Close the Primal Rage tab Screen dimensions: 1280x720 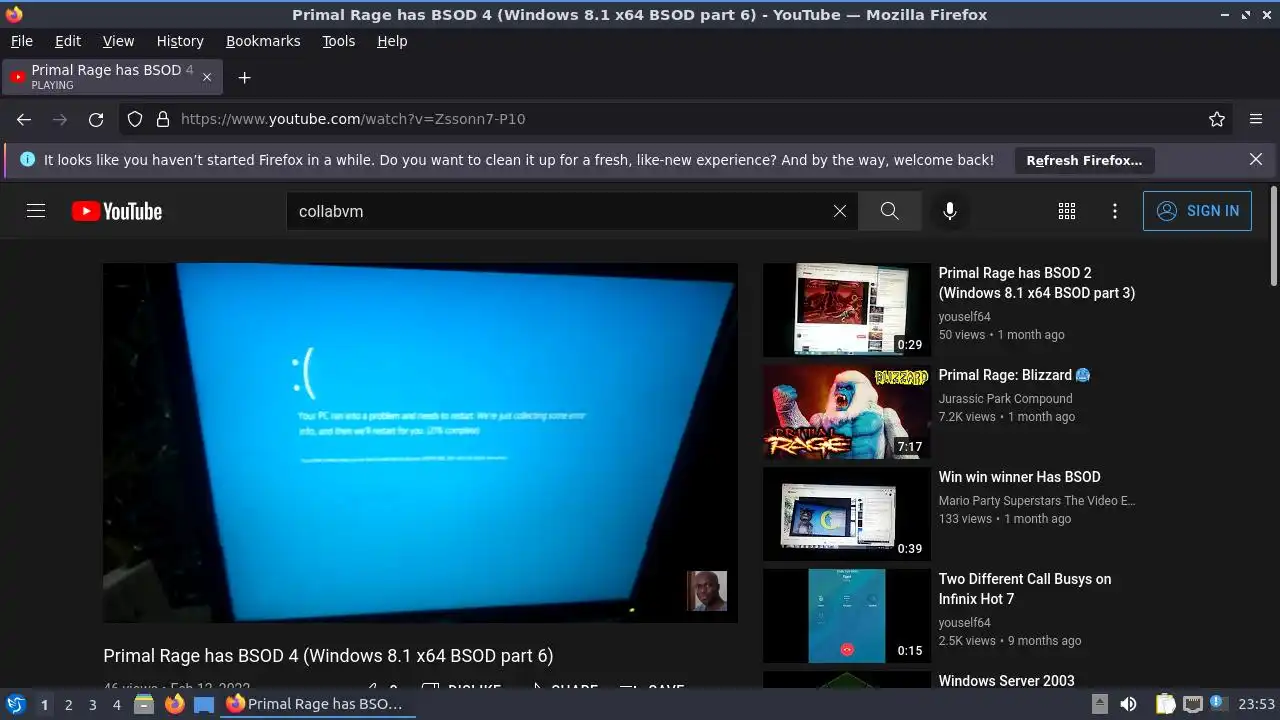(x=207, y=77)
